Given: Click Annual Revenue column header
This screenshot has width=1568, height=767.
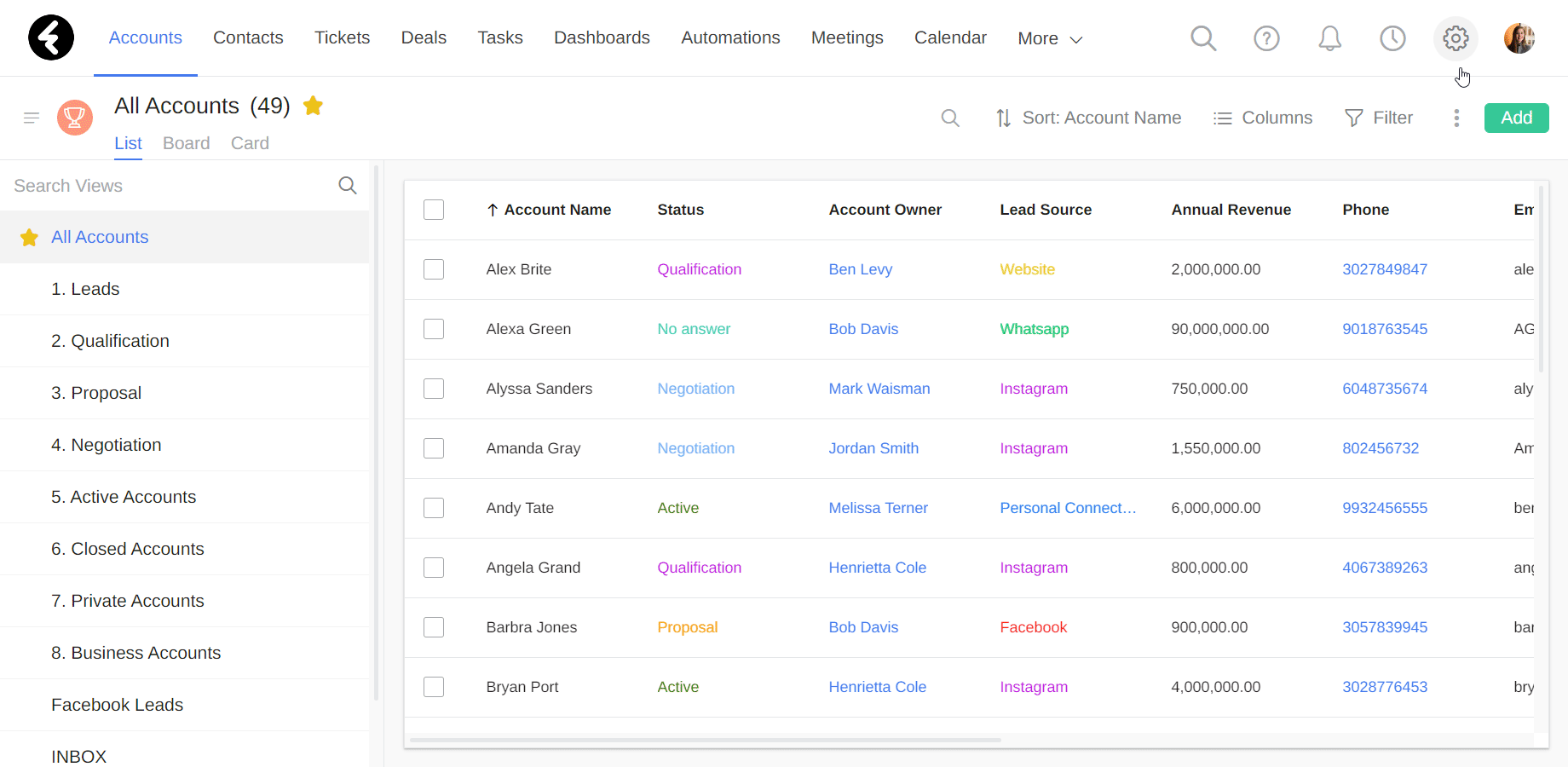Looking at the screenshot, I should [x=1231, y=210].
